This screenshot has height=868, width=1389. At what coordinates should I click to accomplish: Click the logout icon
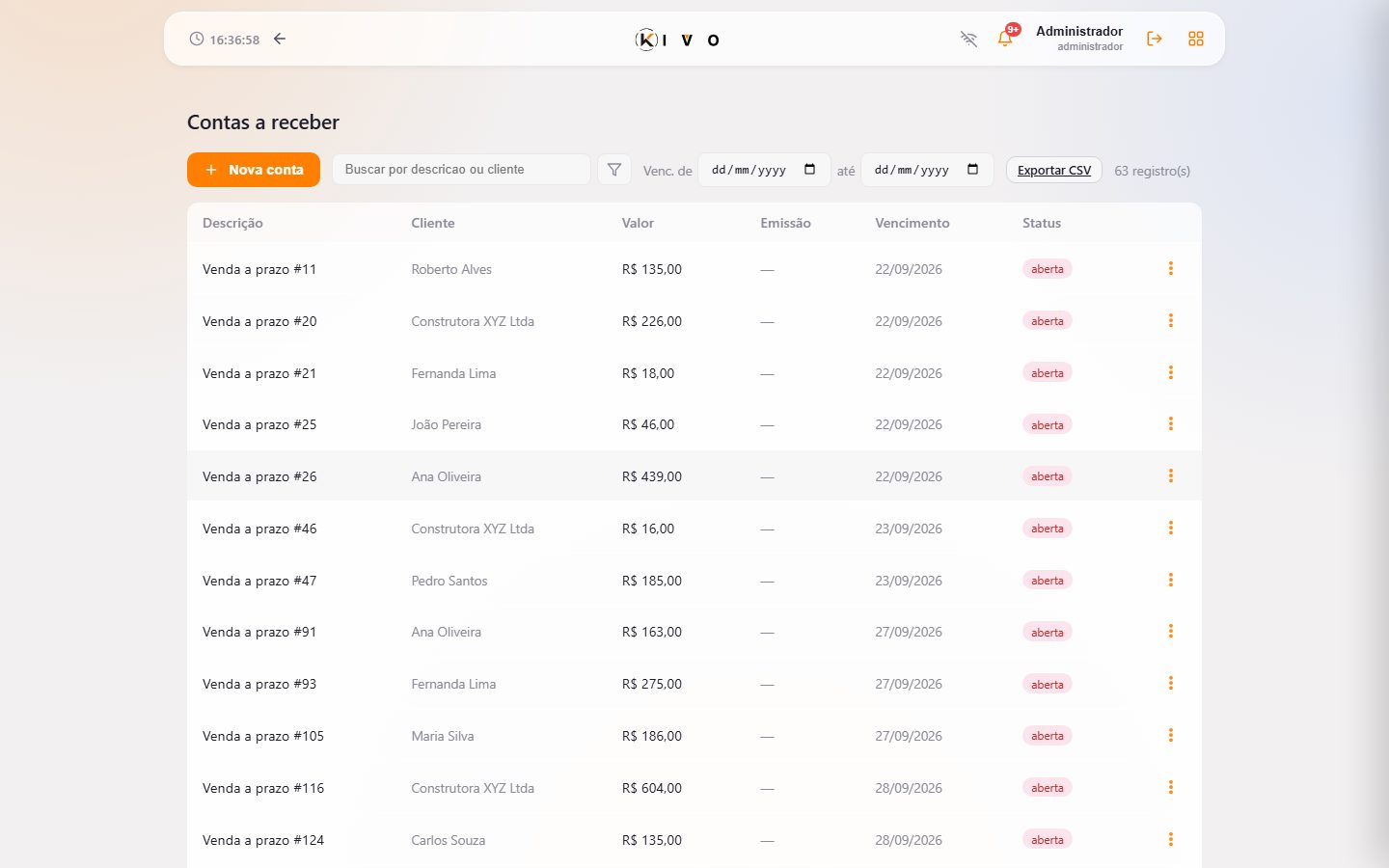tap(1154, 39)
